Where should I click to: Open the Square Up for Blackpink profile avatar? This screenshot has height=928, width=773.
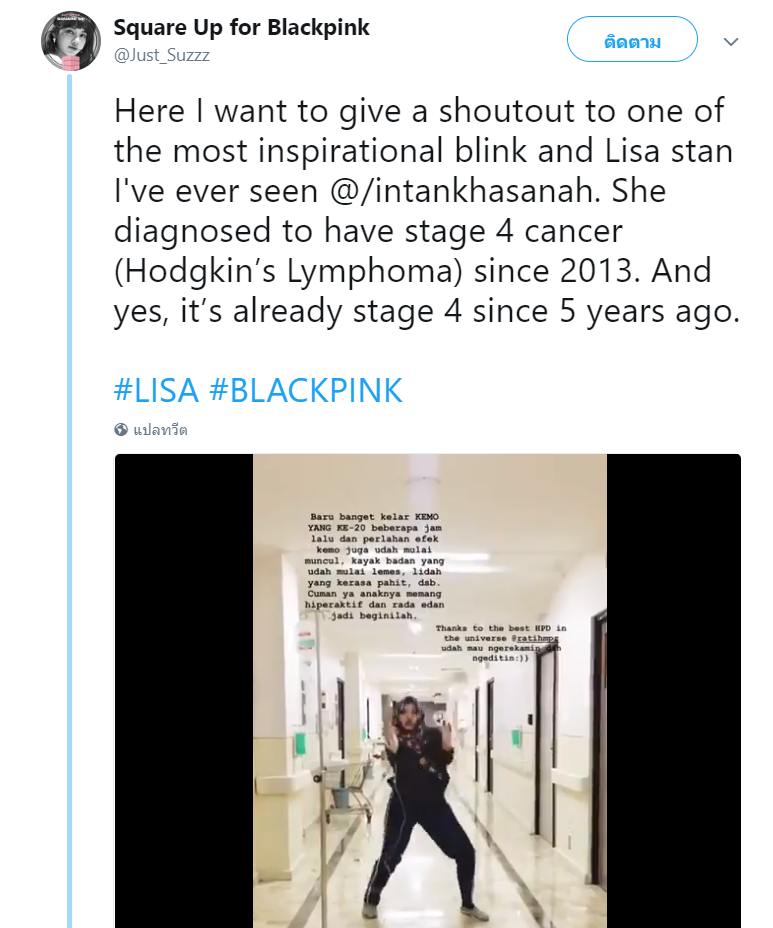pyautogui.click(x=68, y=44)
